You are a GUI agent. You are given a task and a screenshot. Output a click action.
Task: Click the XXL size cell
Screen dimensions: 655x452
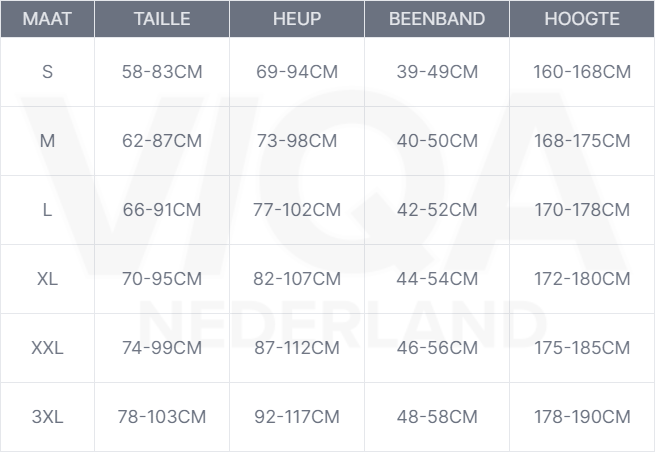click(47, 348)
